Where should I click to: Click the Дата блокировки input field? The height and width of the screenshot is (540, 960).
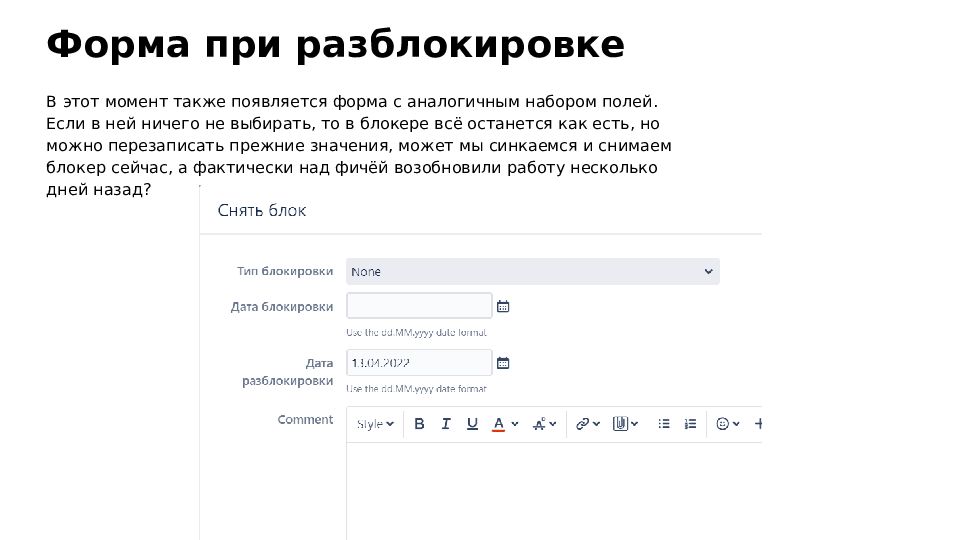[419, 306]
